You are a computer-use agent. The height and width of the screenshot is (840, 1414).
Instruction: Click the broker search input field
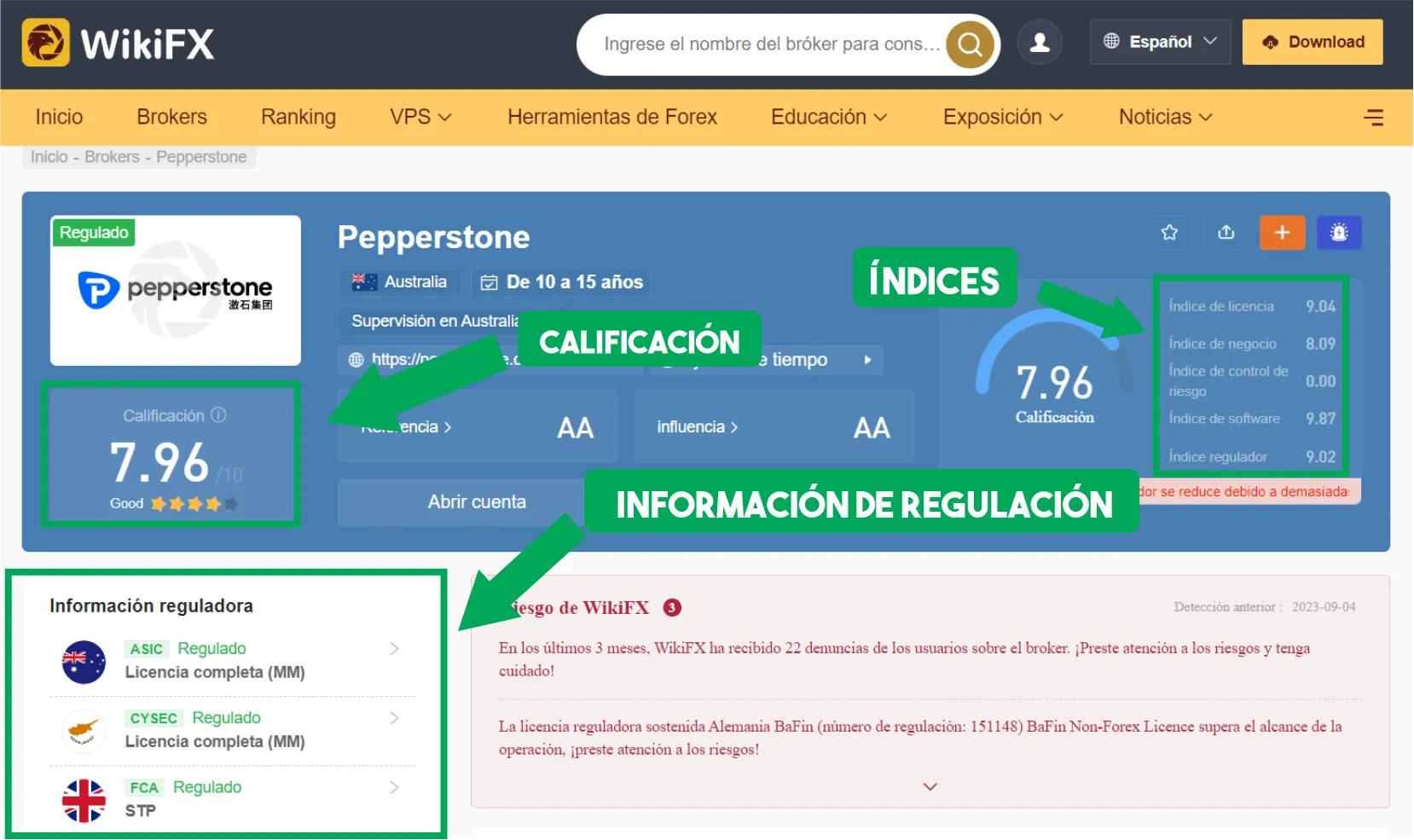[x=771, y=43]
